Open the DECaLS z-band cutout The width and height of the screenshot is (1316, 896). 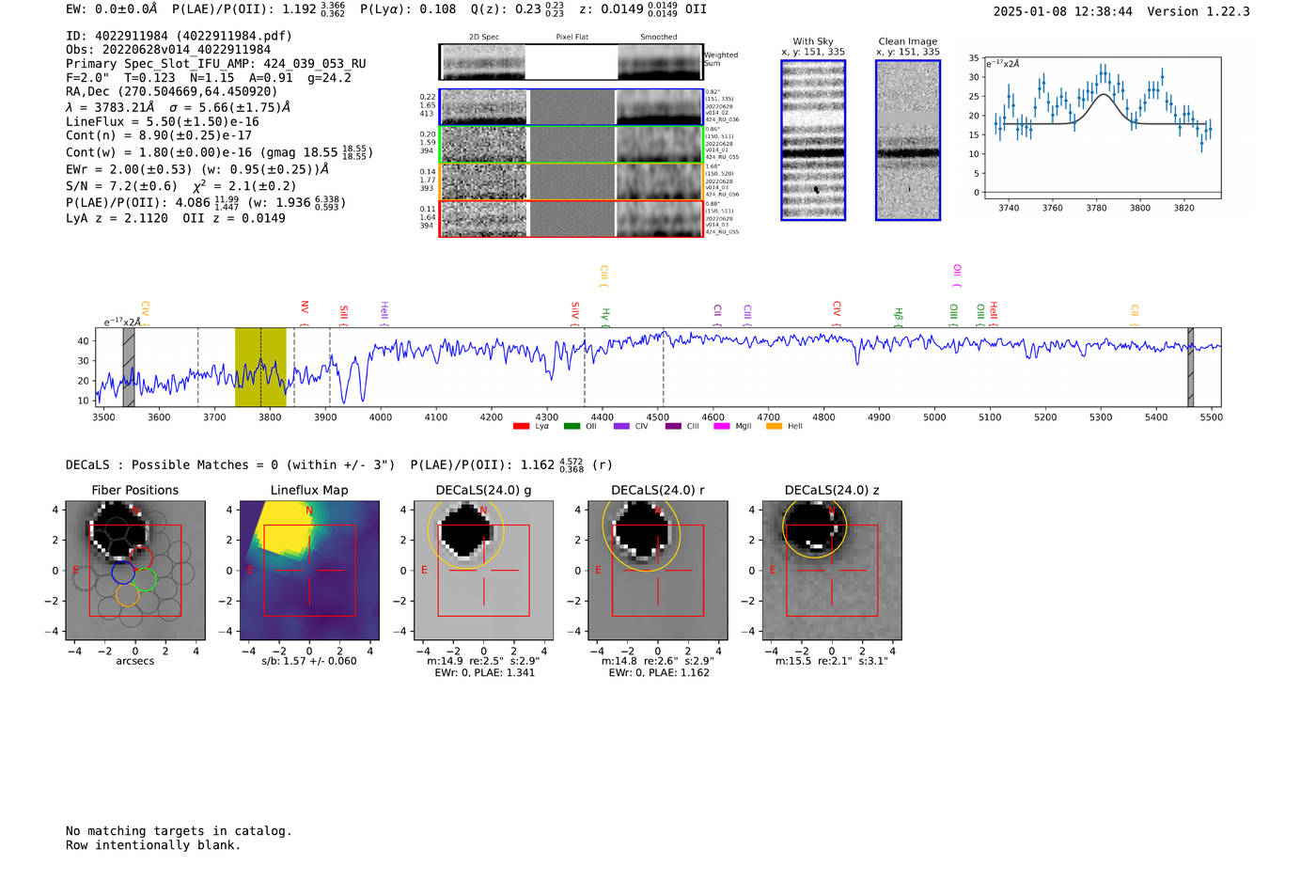click(x=832, y=570)
